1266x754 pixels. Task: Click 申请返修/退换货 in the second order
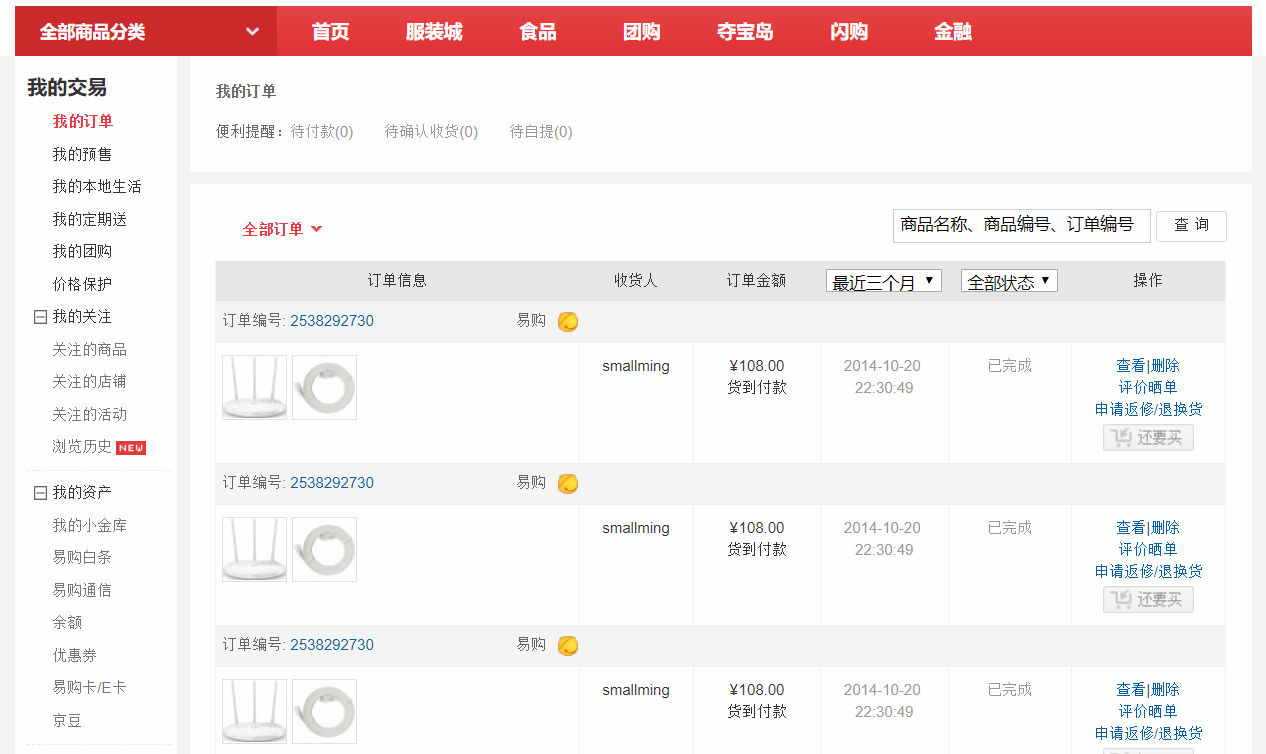pos(1148,572)
